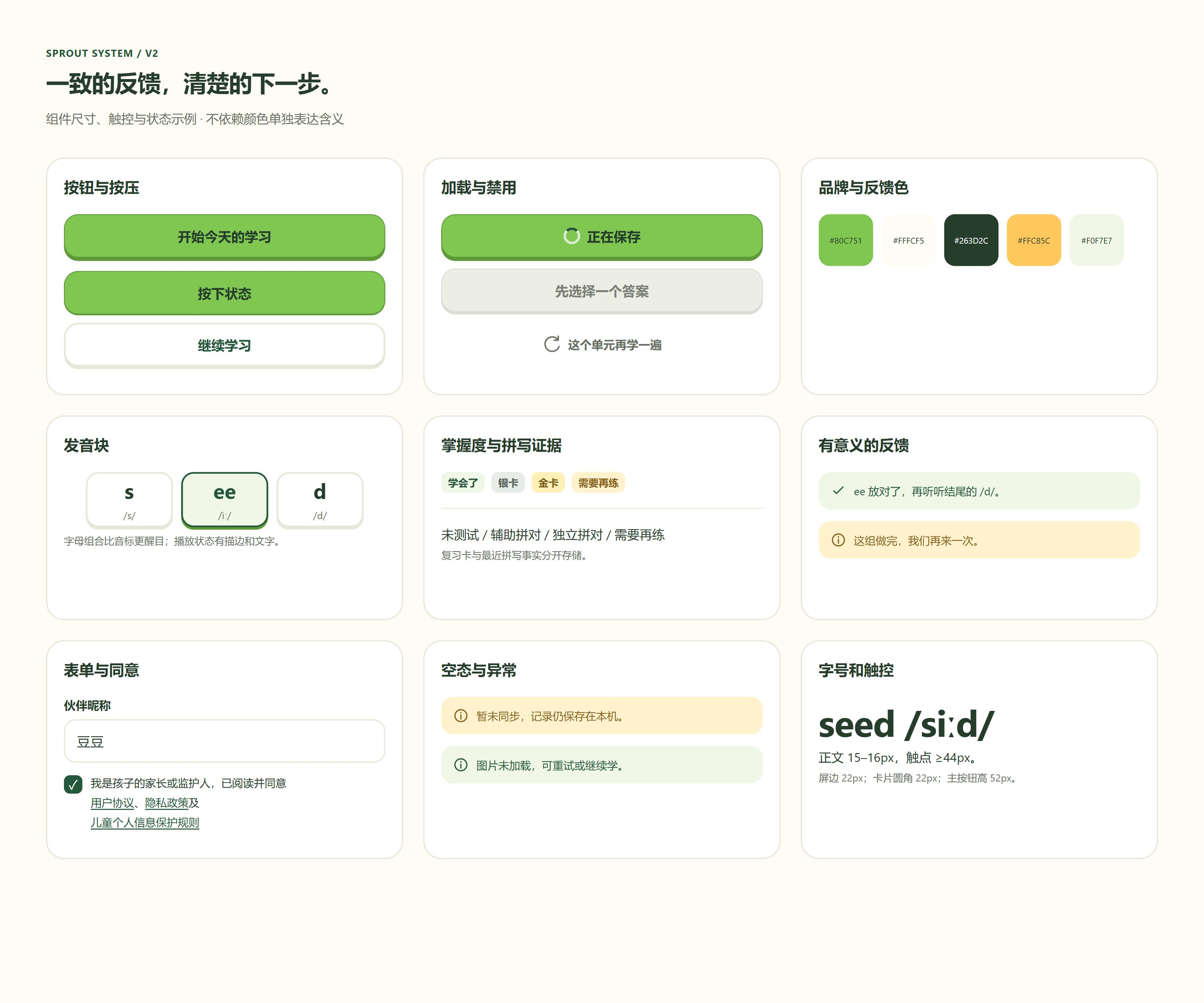Click the checkmark icon in the ee 放对了 feedback

click(838, 491)
